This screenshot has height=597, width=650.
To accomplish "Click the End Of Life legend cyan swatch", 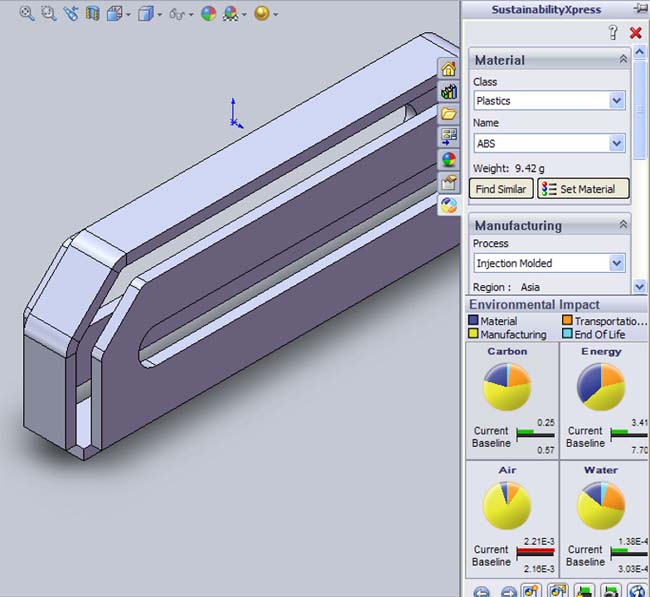I will [x=567, y=333].
